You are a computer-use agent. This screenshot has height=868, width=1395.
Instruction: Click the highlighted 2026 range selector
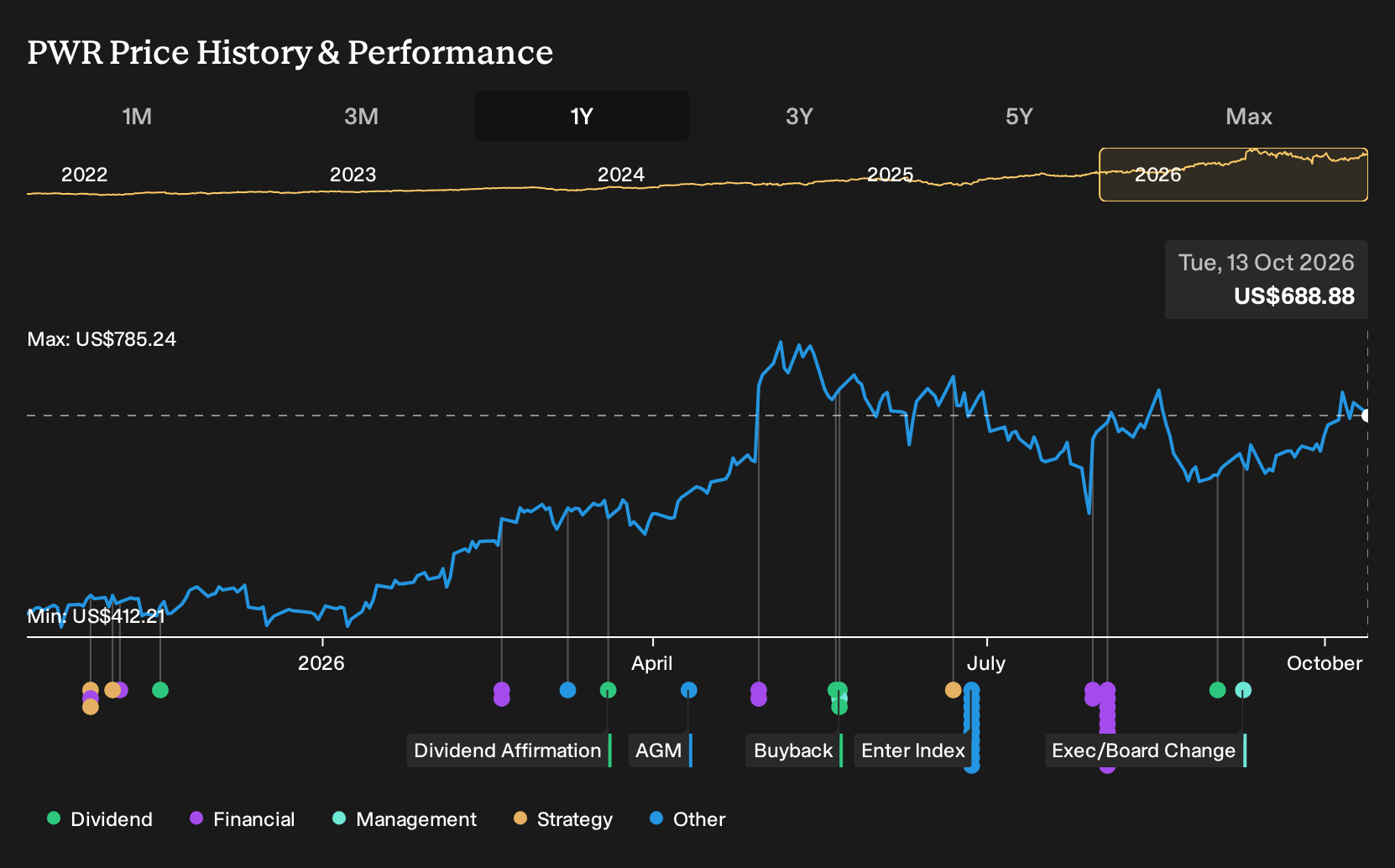pyautogui.click(x=1233, y=175)
